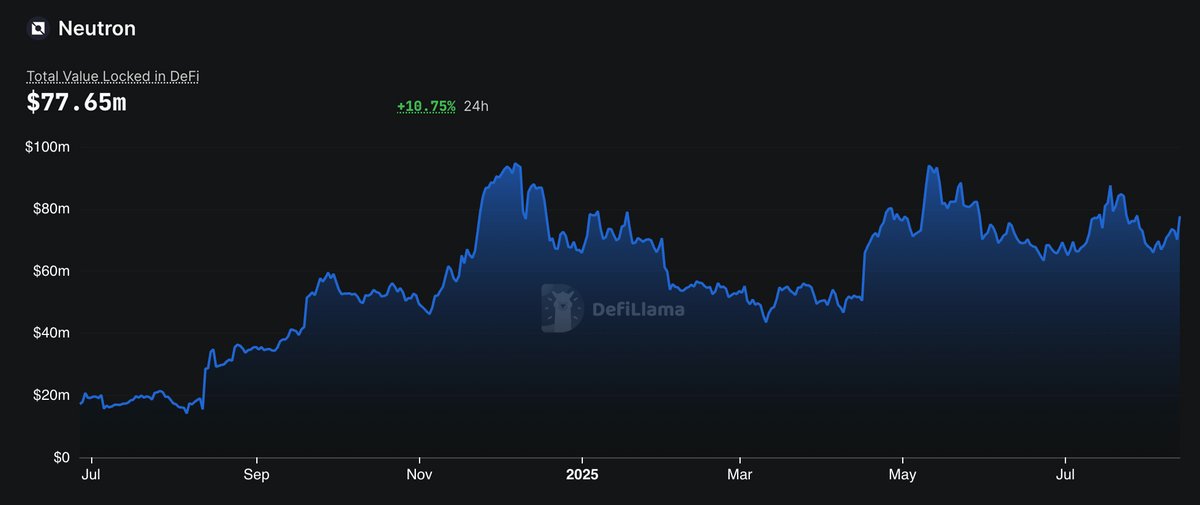
Task: Click the Jul label at the chart's start
Action: (x=93, y=474)
